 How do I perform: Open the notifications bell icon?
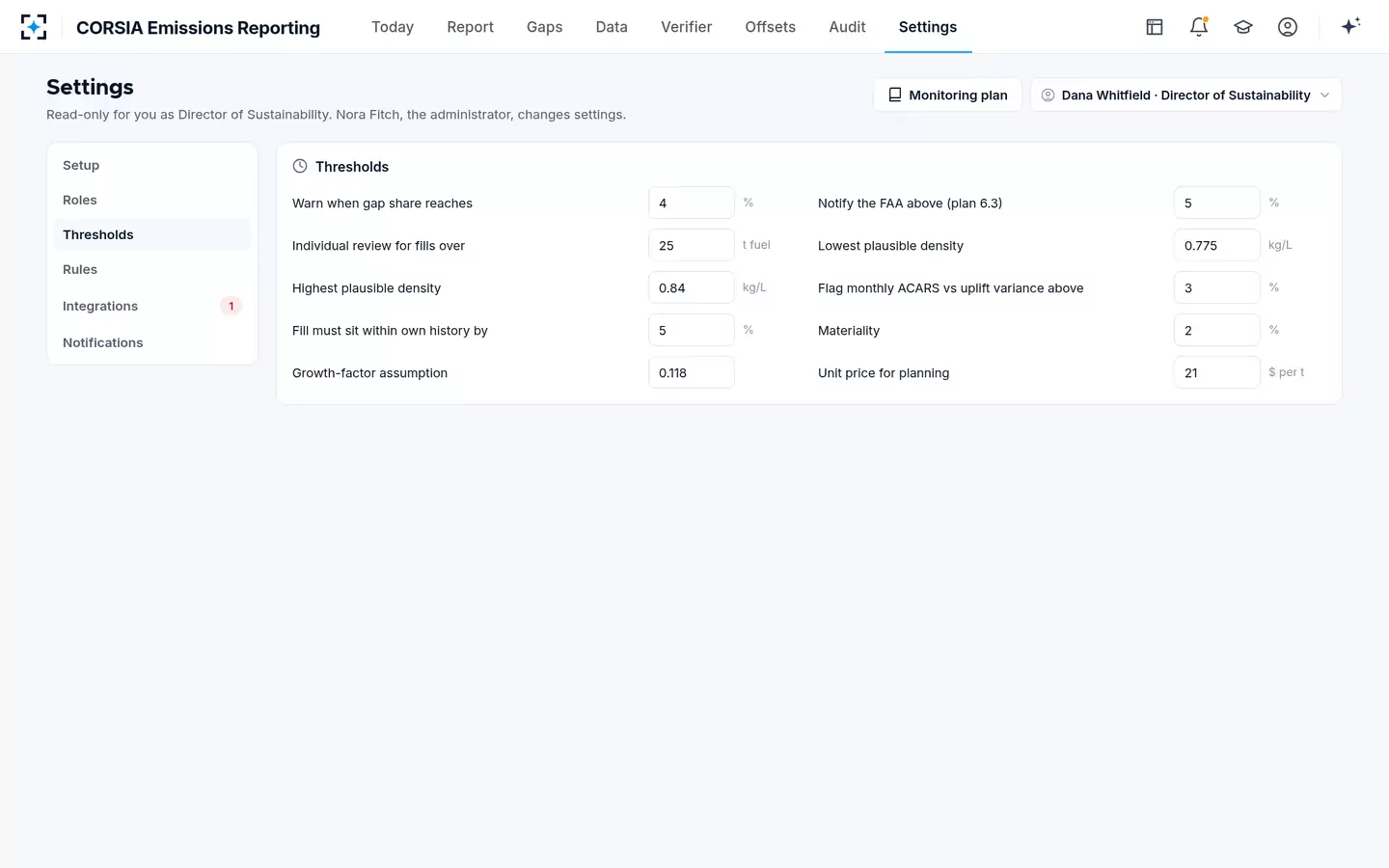click(1199, 27)
